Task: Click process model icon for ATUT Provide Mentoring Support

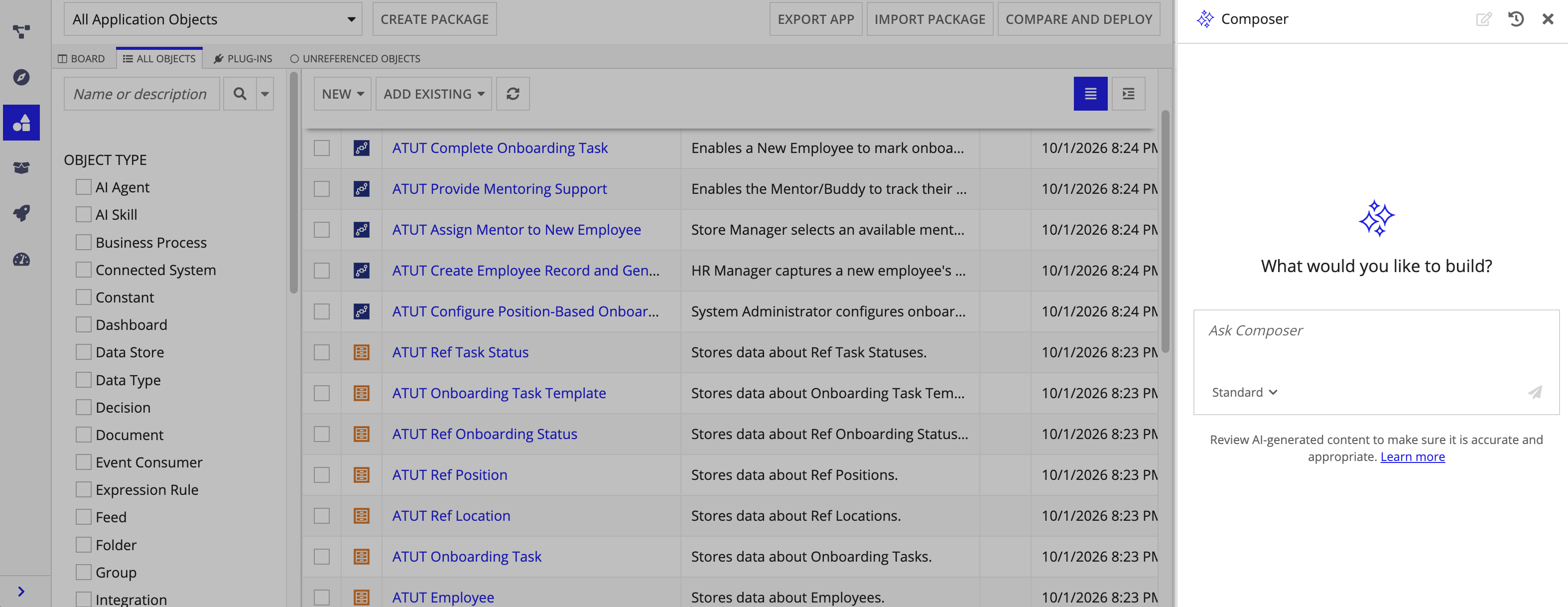Action: (362, 189)
